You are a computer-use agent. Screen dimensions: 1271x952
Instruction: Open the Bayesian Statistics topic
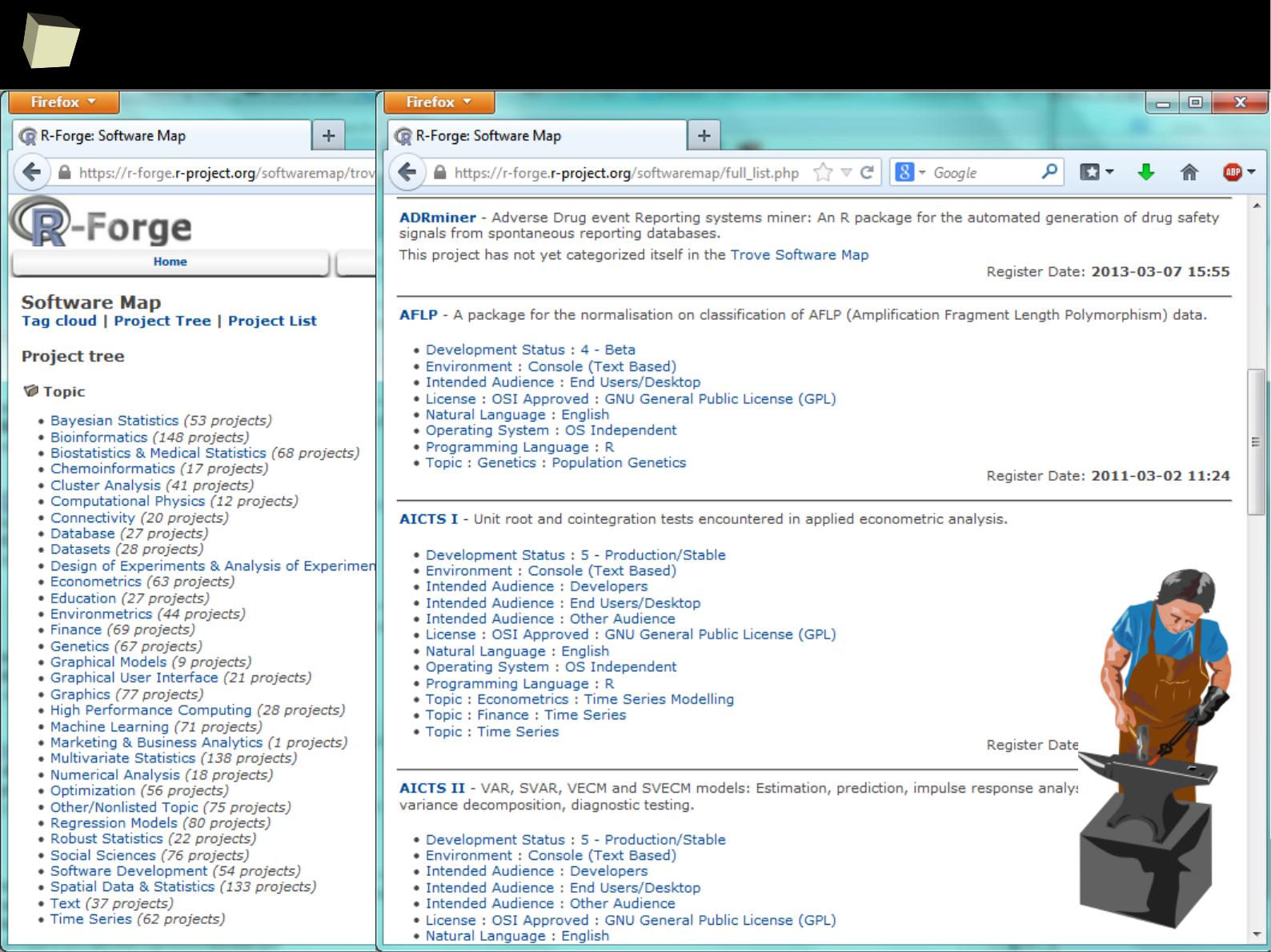pos(114,421)
